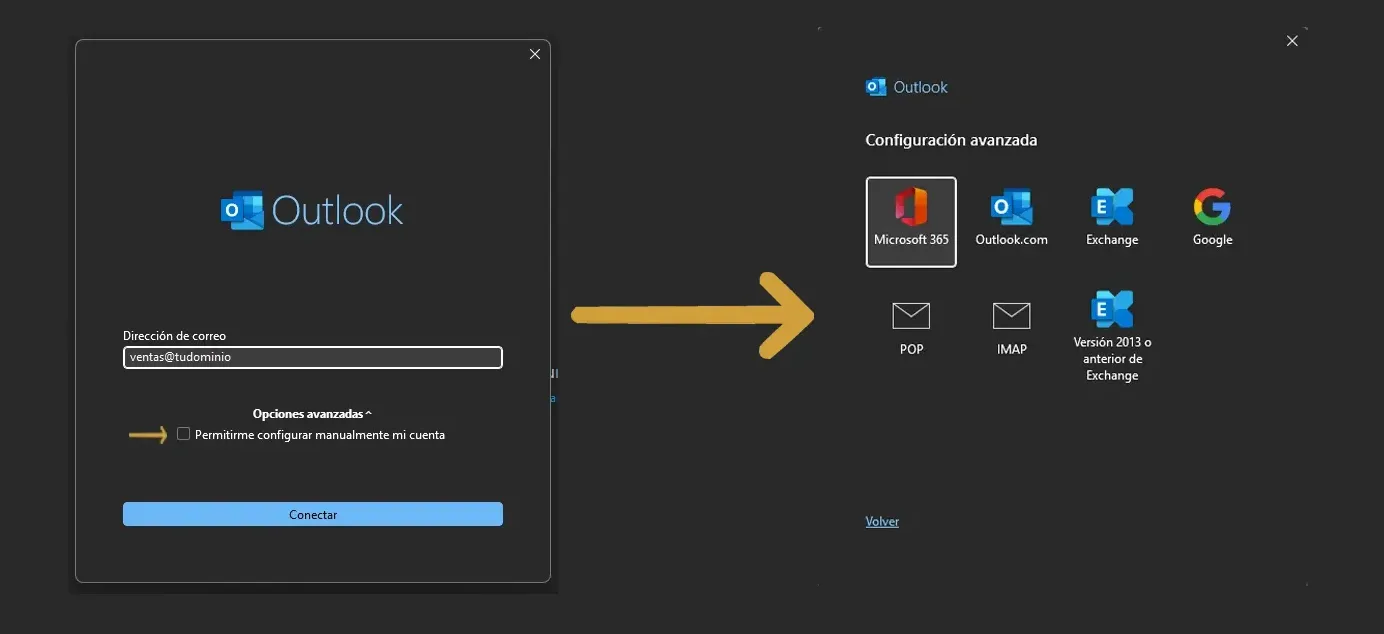Click the chevron next to Opciones avanzadas
Screen dimensions: 1384x634
pos(367,412)
